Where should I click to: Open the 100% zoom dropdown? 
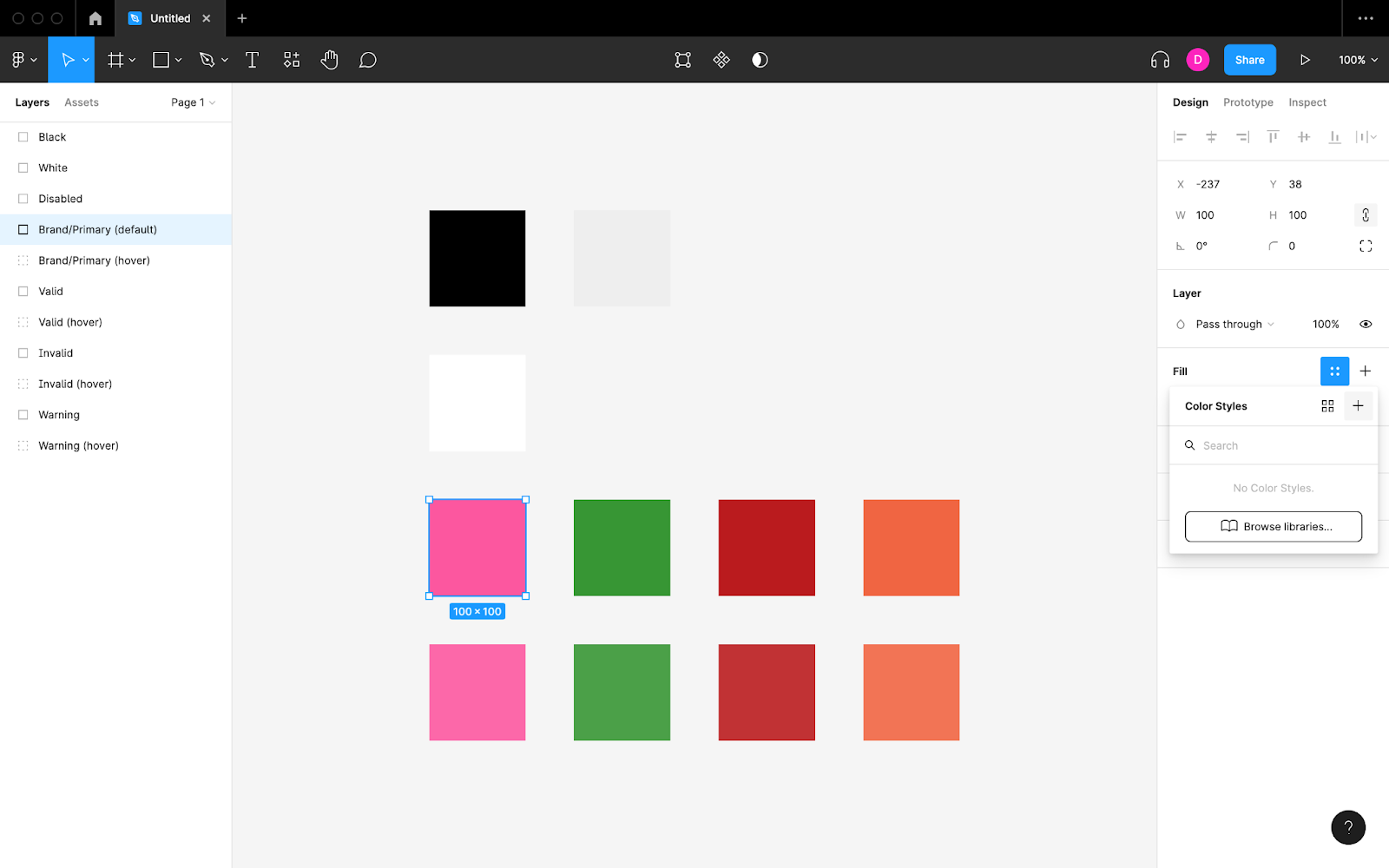1358,60
